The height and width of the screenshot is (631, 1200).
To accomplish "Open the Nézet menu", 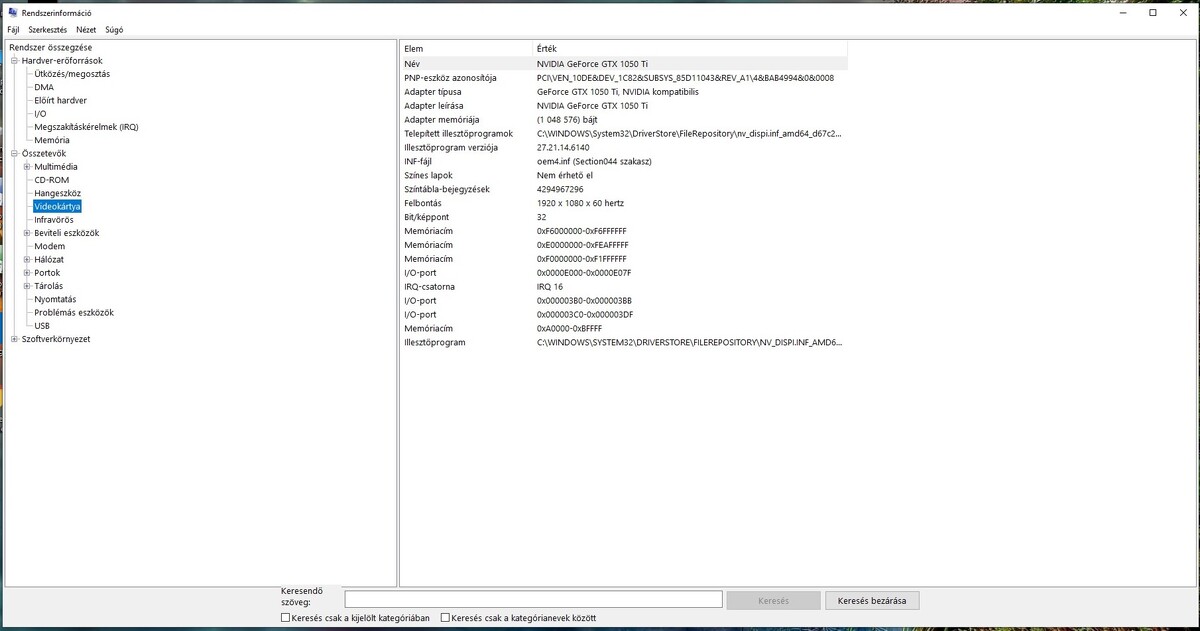I will coord(86,30).
